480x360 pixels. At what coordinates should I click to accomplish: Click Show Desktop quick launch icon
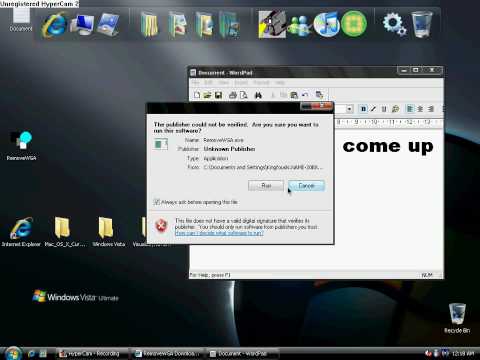pyautogui.click(x=43, y=354)
